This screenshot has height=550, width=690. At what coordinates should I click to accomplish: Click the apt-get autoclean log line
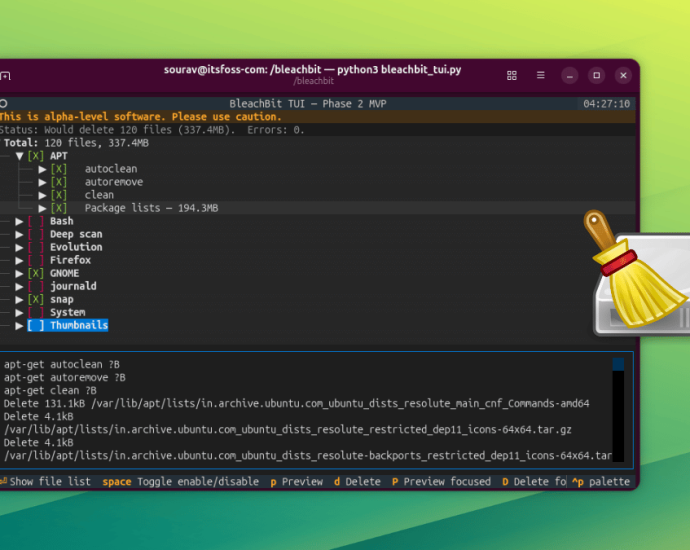[62, 364]
